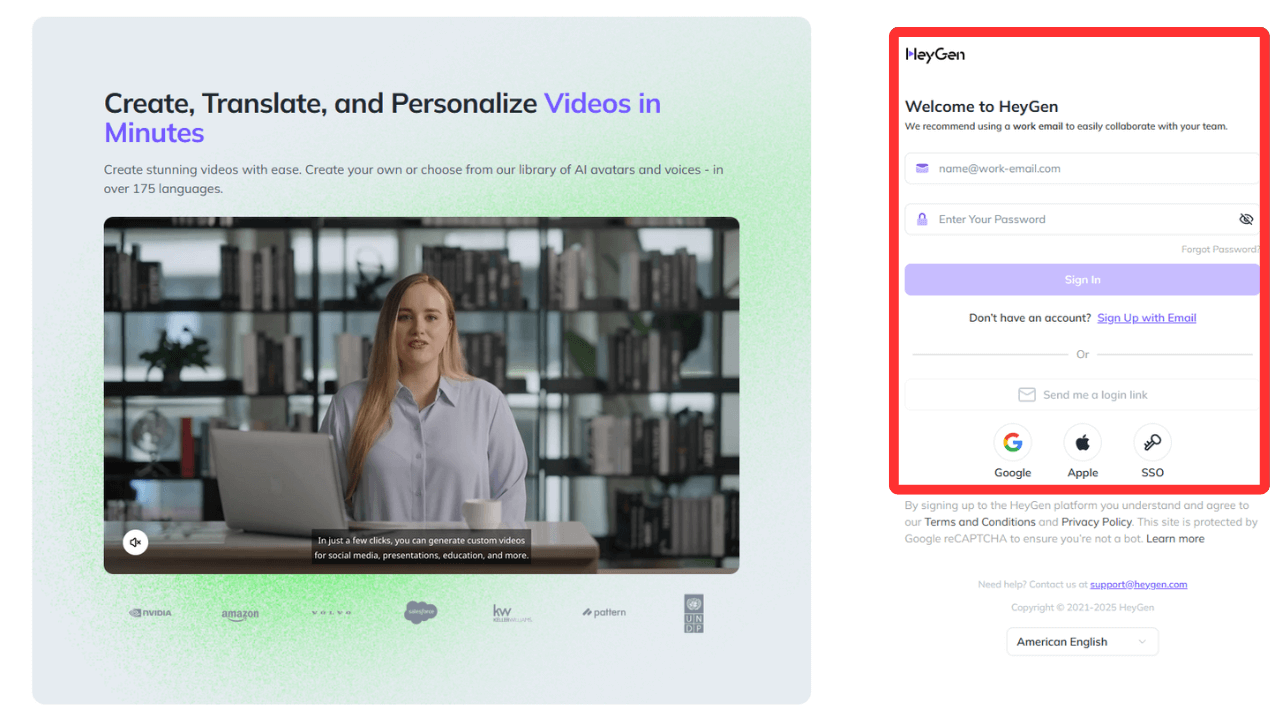
Task: Focus the Enter Your Password field
Action: click(1082, 219)
